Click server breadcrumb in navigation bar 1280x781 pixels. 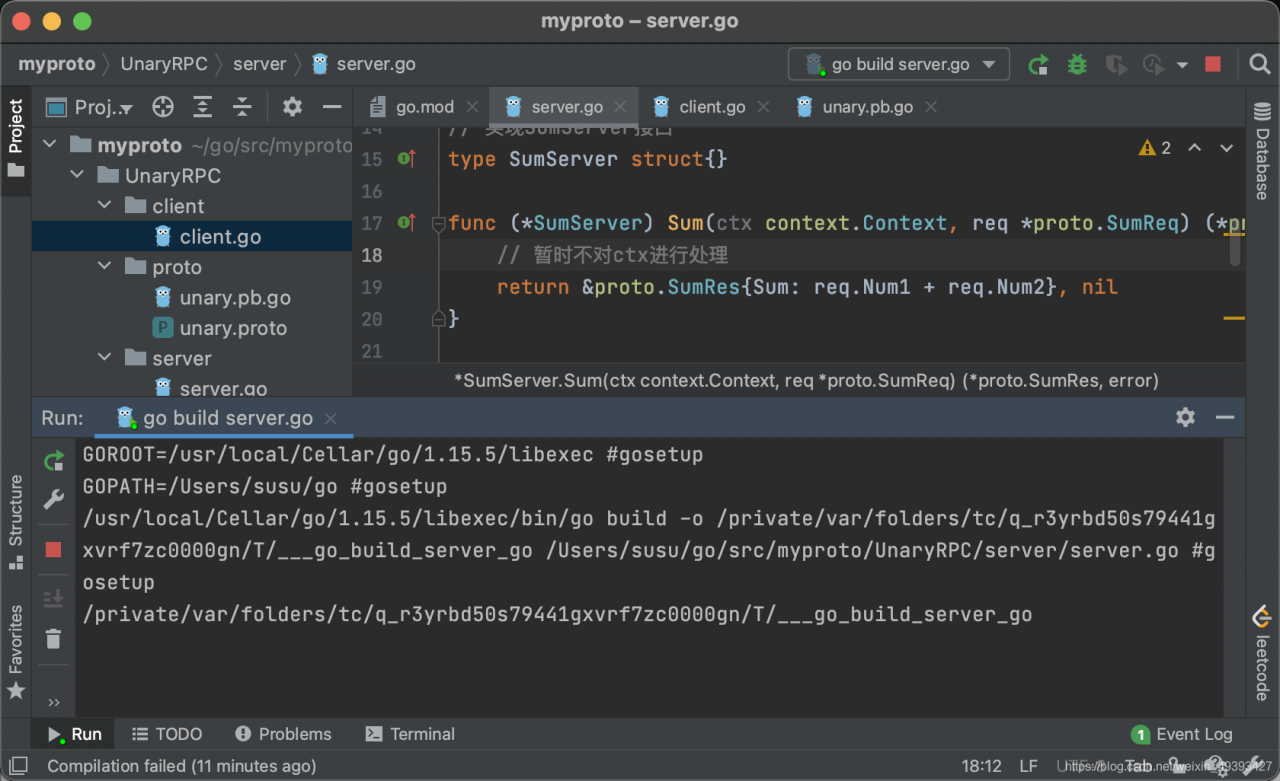pos(260,64)
